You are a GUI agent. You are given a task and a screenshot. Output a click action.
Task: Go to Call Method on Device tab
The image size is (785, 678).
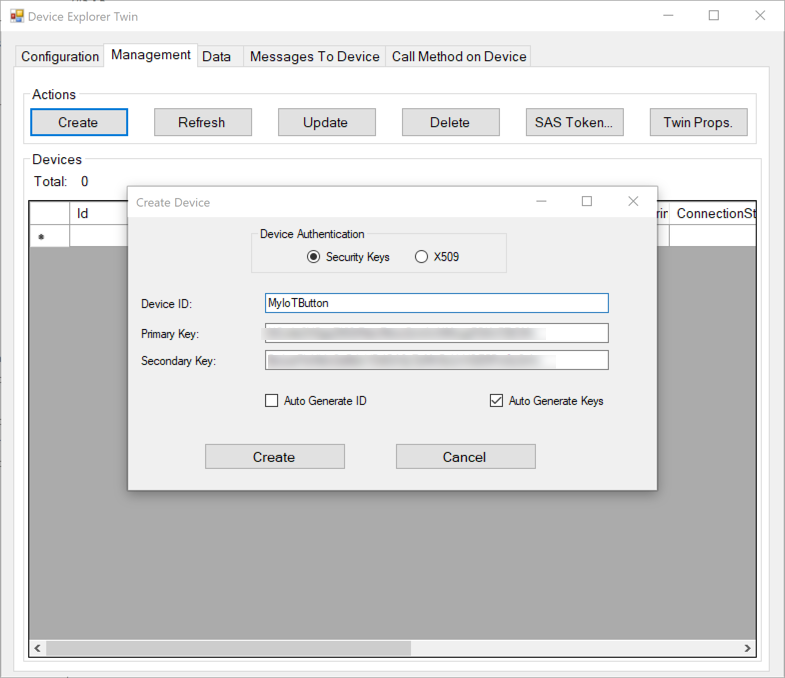[459, 57]
